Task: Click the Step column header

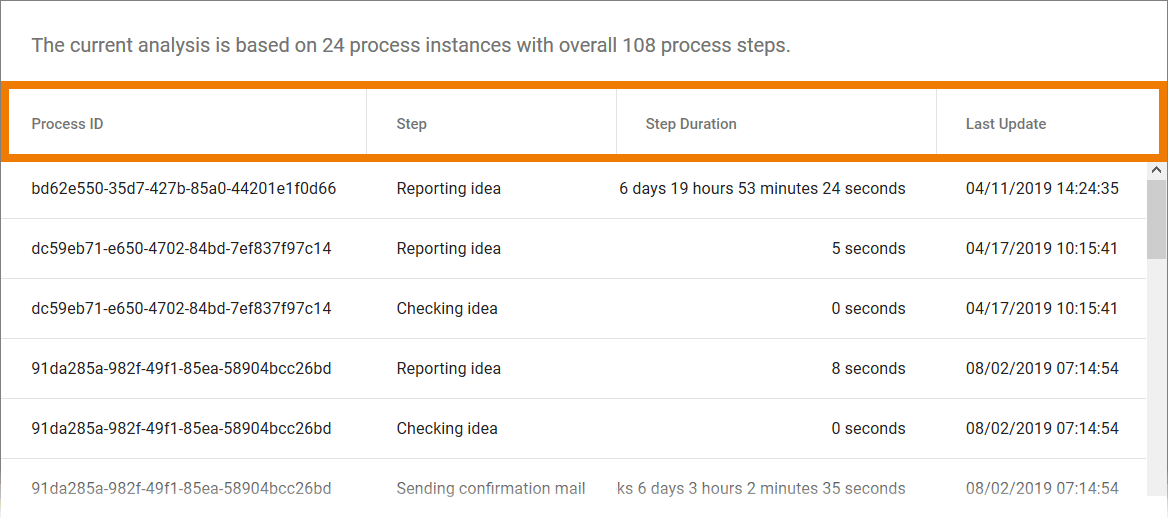Action: [x=412, y=124]
